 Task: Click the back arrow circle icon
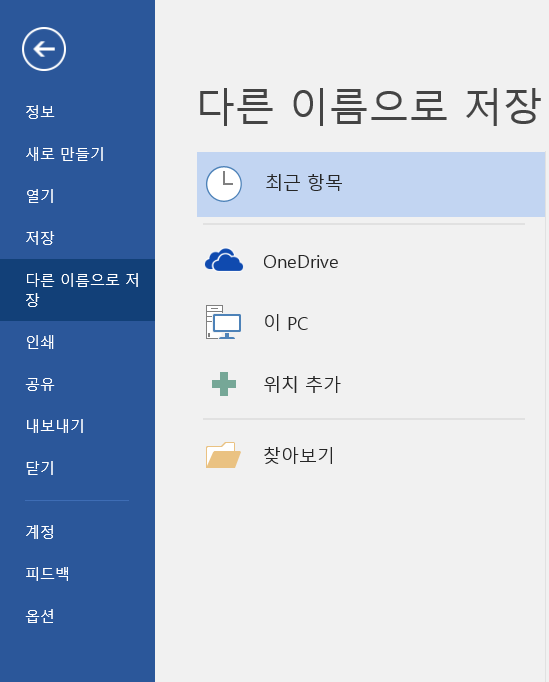pyautogui.click(x=44, y=49)
